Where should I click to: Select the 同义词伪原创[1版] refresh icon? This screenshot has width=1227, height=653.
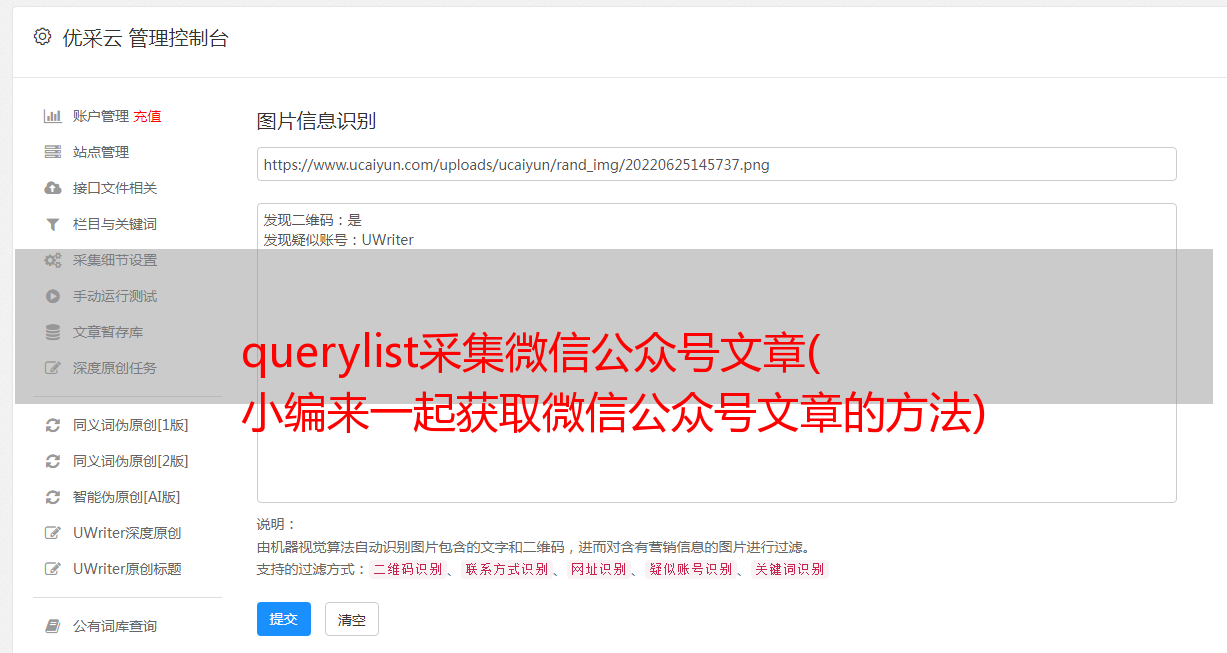coord(53,425)
